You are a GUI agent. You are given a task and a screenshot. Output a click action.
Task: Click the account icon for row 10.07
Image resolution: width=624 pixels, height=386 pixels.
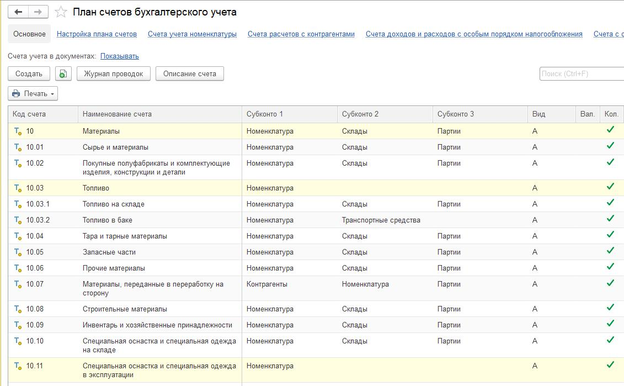pyautogui.click(x=18, y=284)
